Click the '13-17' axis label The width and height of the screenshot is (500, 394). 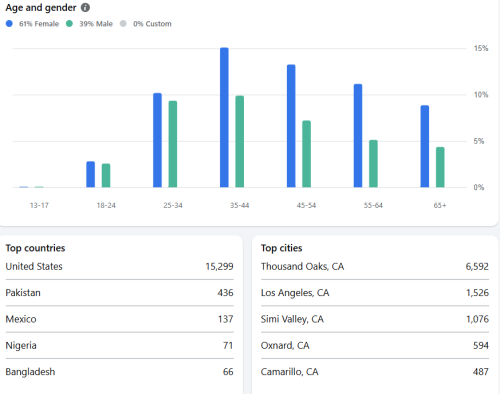[39, 205]
